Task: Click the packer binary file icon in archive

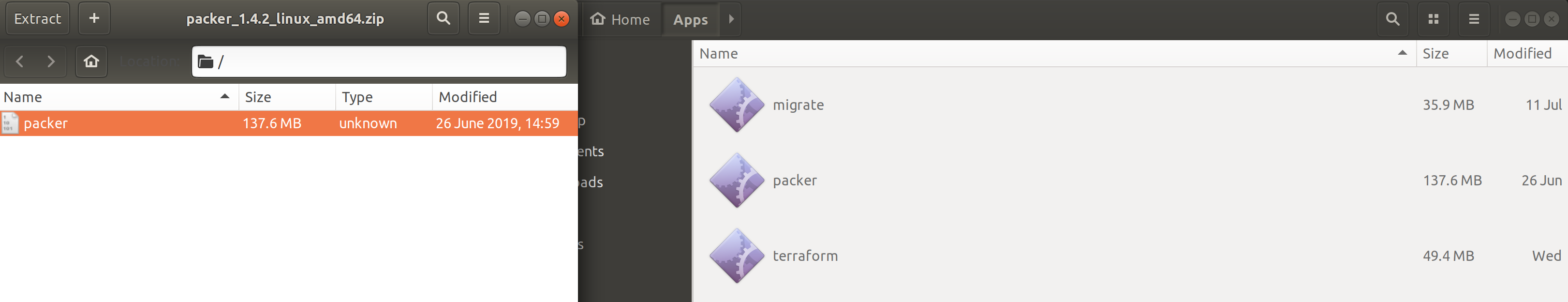Action: pos(10,123)
